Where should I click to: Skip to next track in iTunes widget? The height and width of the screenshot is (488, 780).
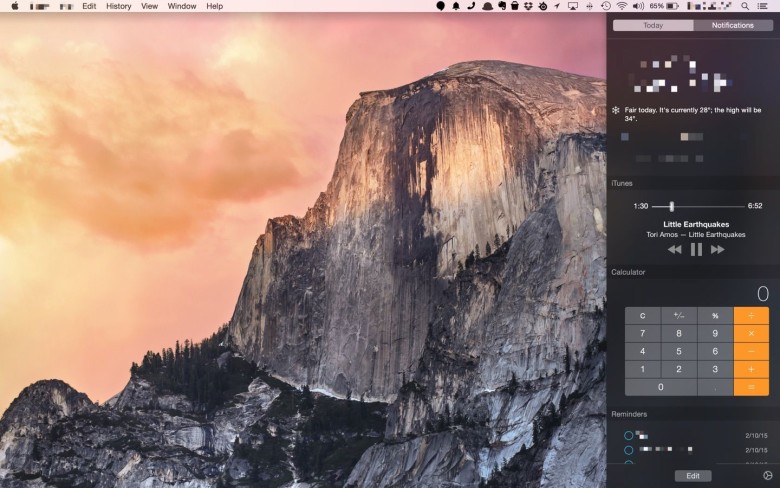[x=717, y=249]
